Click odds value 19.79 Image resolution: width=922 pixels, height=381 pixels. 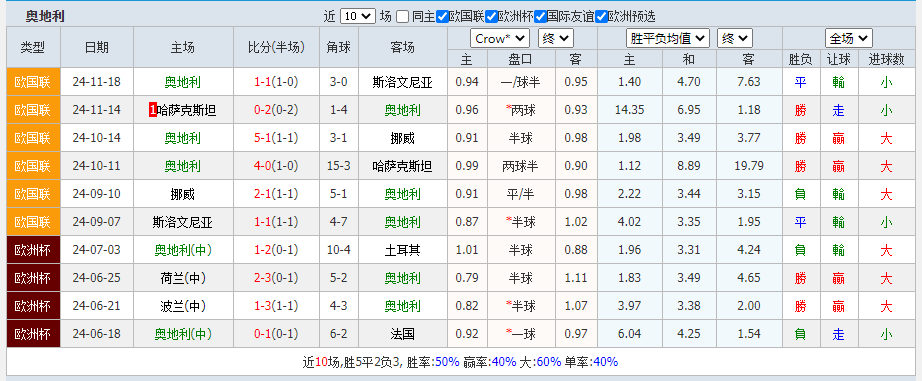pos(749,166)
